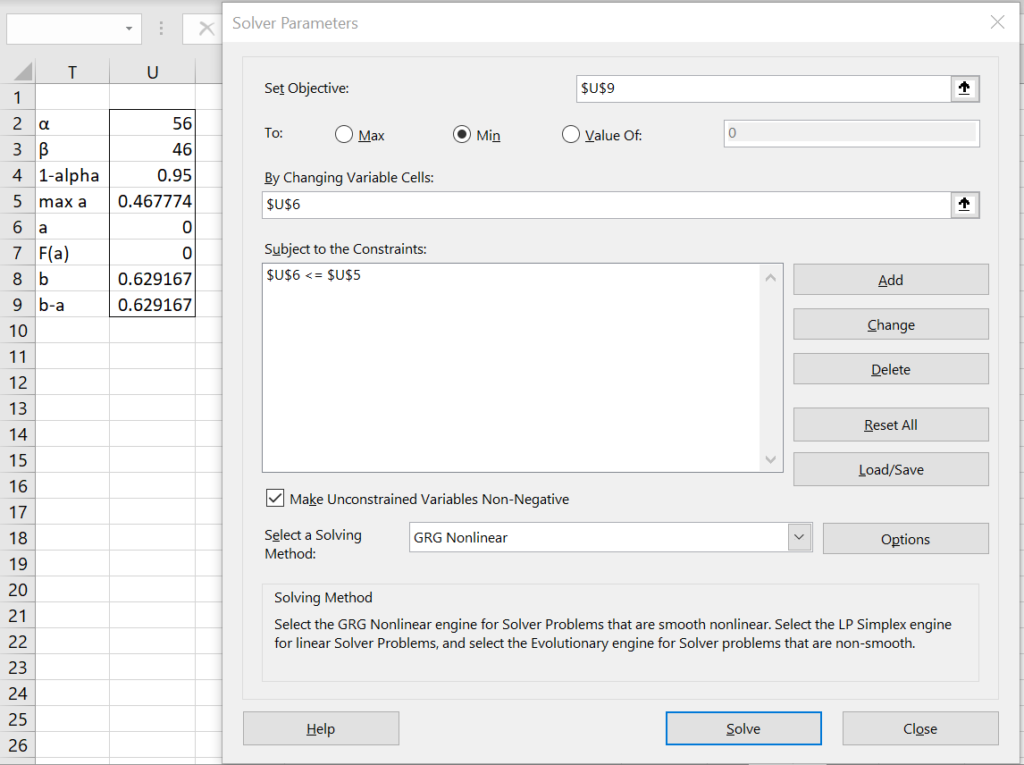1024x765 pixels.
Task: Click the Solve button
Action: pos(743,728)
